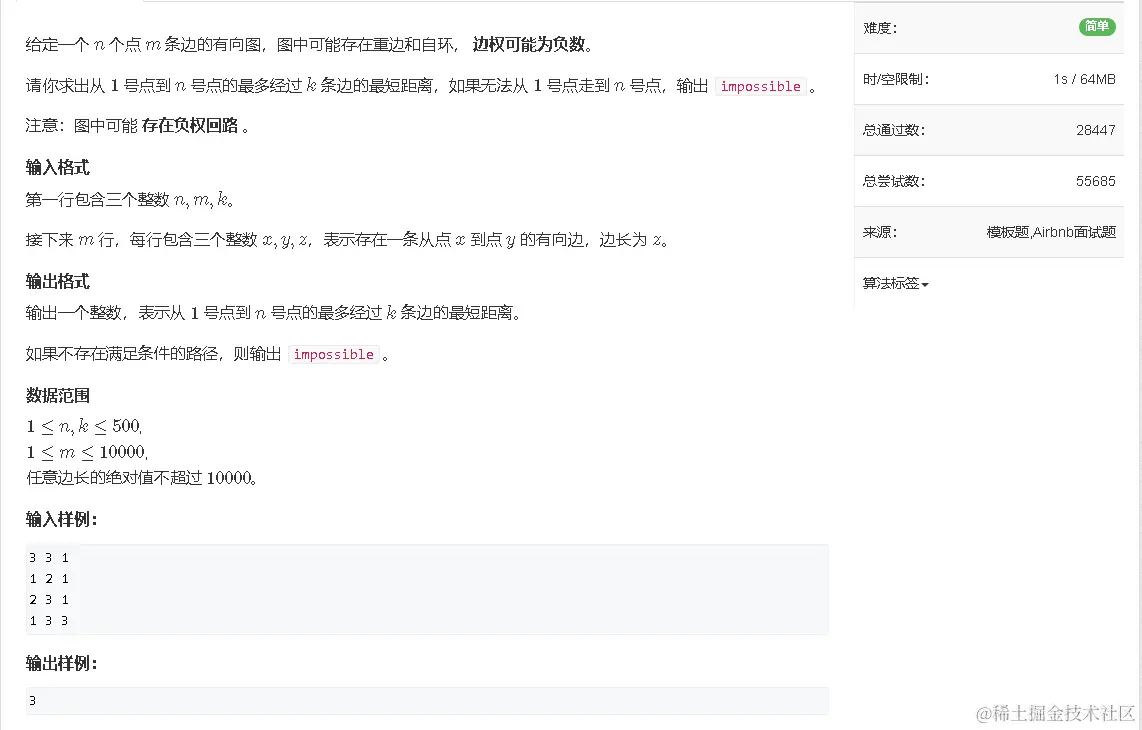This screenshot has width=1142, height=730.
Task: Click the 输出格式 heading
Action: click(x=58, y=282)
